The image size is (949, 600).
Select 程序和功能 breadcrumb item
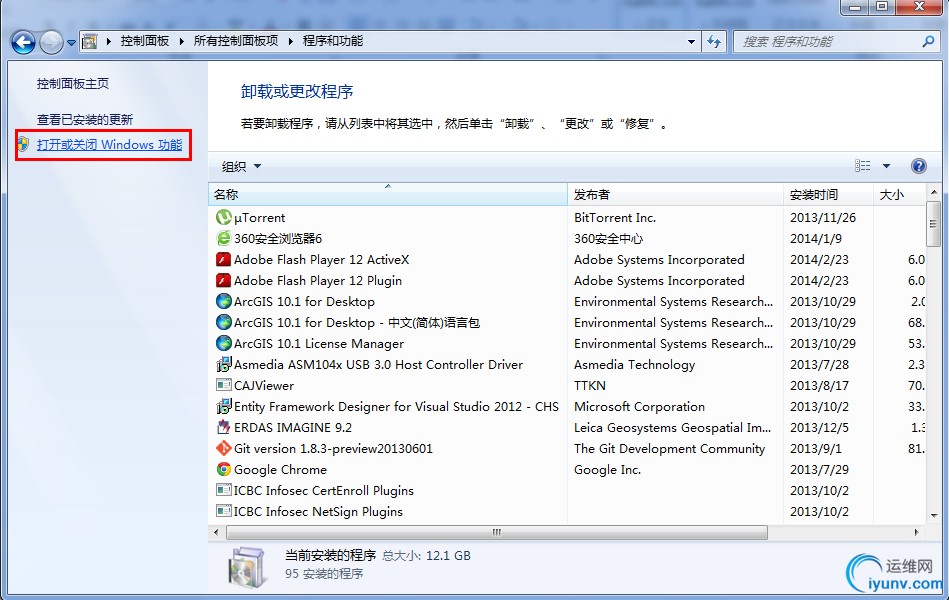(x=333, y=41)
